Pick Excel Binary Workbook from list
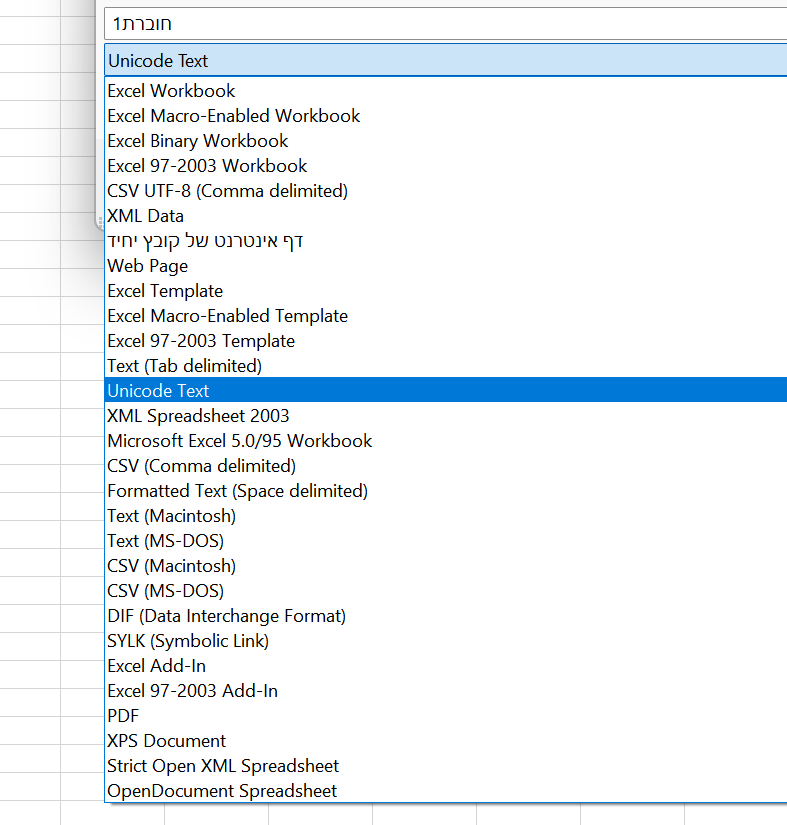 [446, 141]
